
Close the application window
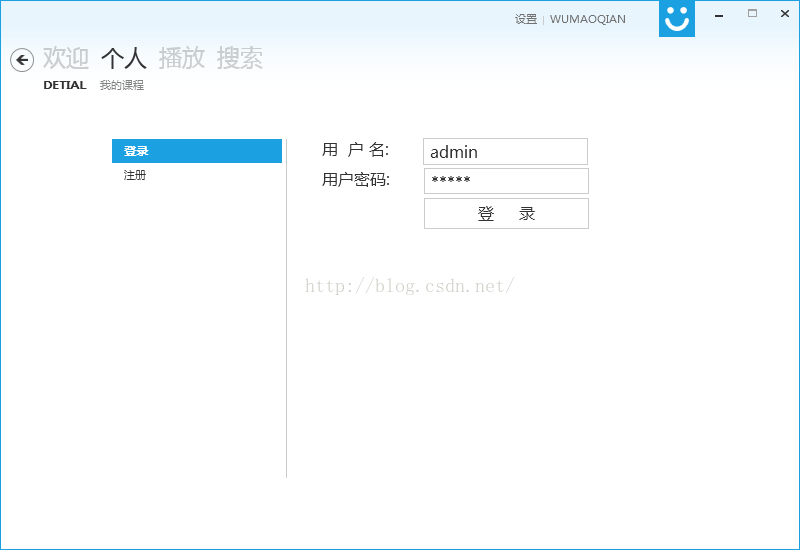[785, 14]
